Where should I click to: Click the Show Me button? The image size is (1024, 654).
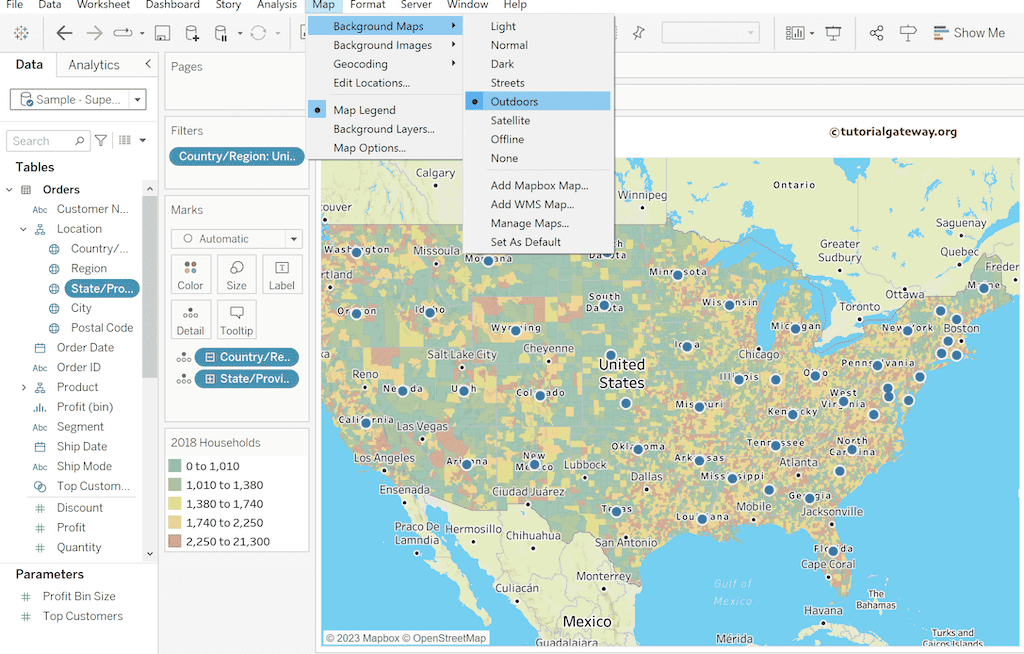[x=969, y=32]
